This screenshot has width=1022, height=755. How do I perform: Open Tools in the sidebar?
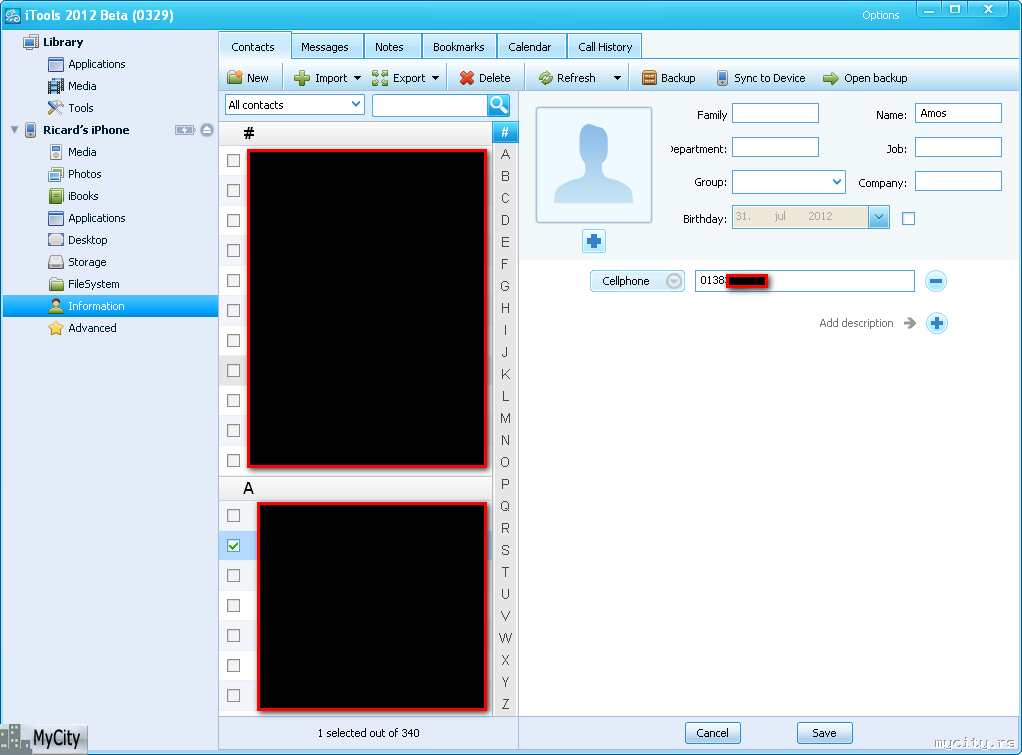pyautogui.click(x=81, y=108)
